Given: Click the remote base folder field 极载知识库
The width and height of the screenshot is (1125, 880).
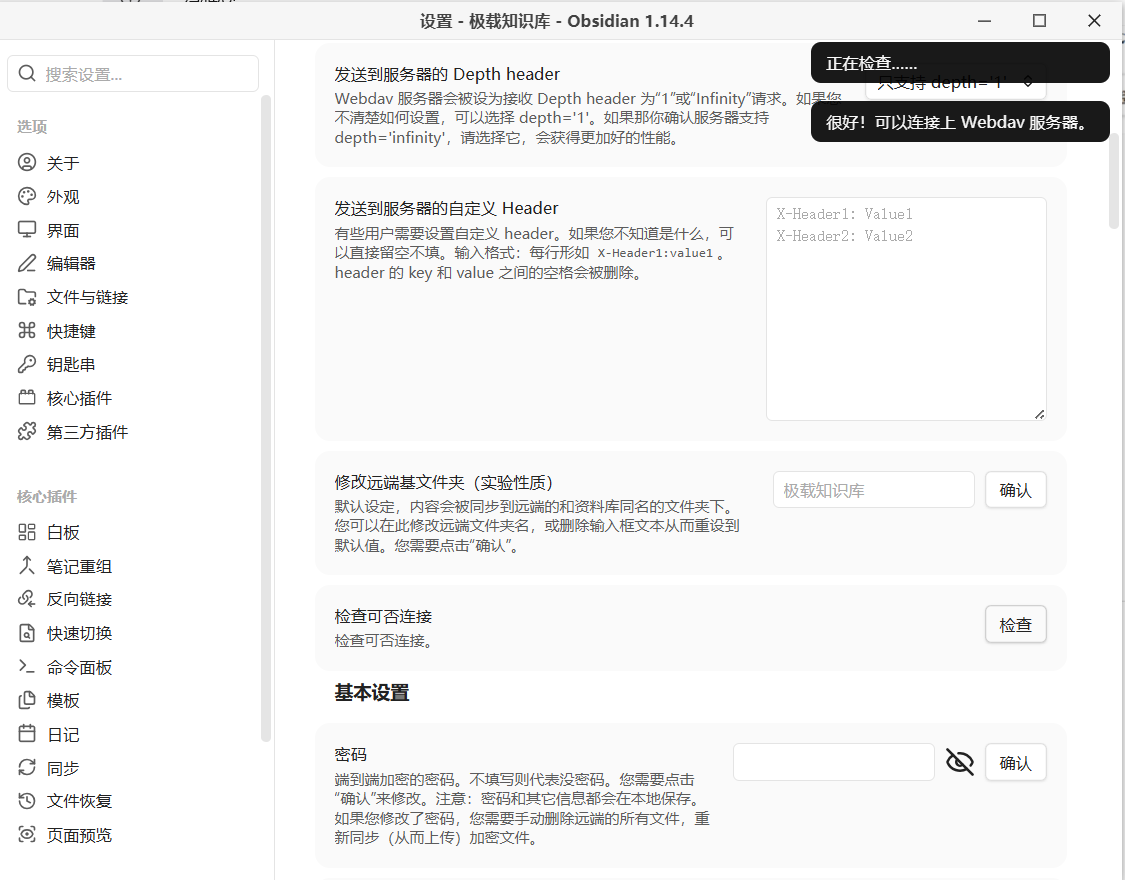Looking at the screenshot, I should click(873, 490).
